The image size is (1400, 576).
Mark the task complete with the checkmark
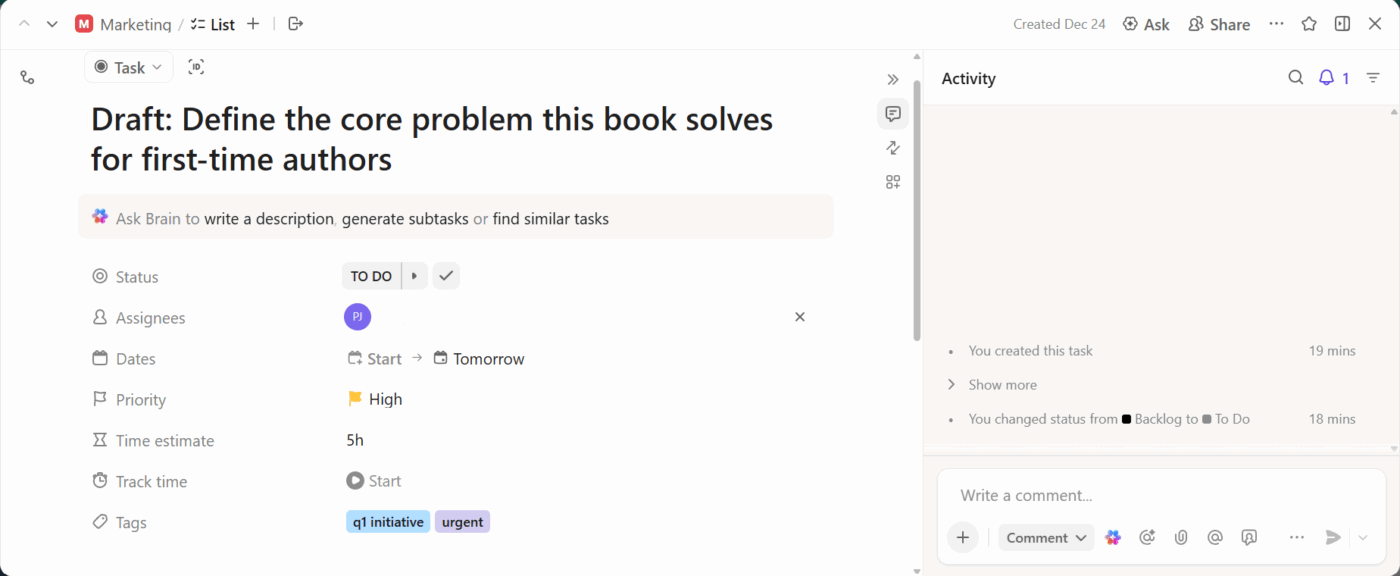tap(446, 275)
